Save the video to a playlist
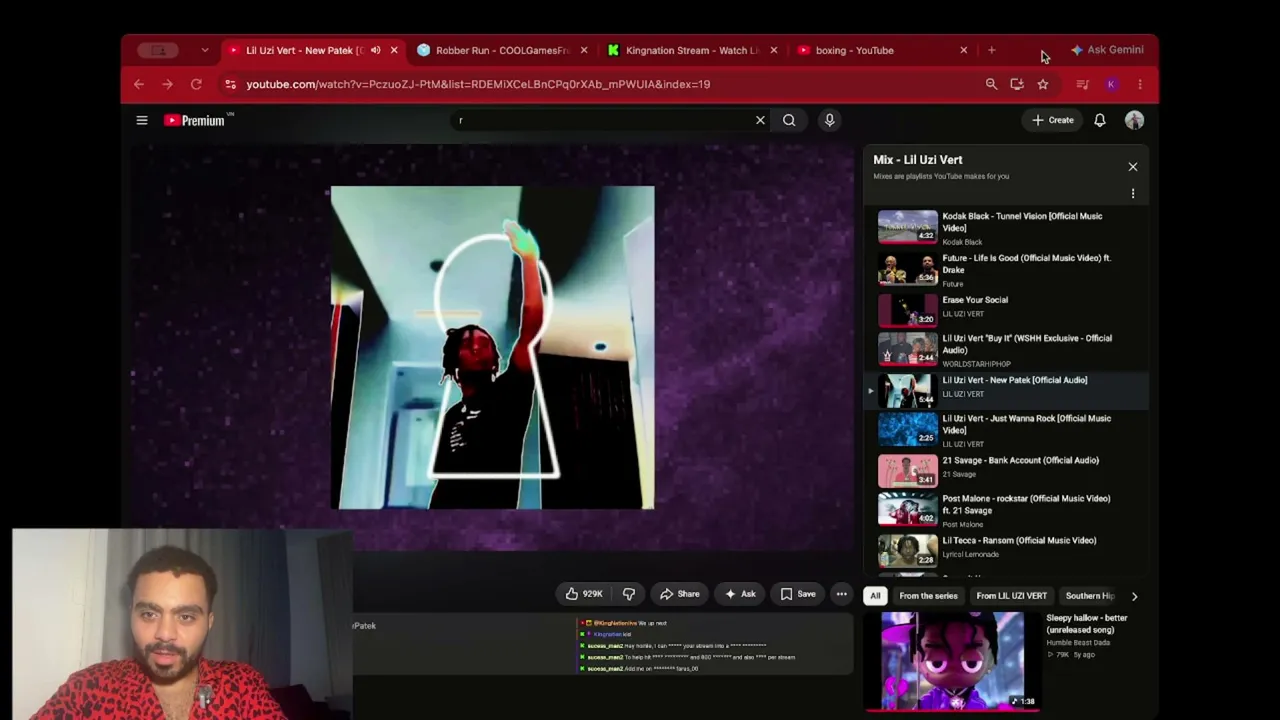The width and height of the screenshot is (1280, 720). [x=798, y=594]
